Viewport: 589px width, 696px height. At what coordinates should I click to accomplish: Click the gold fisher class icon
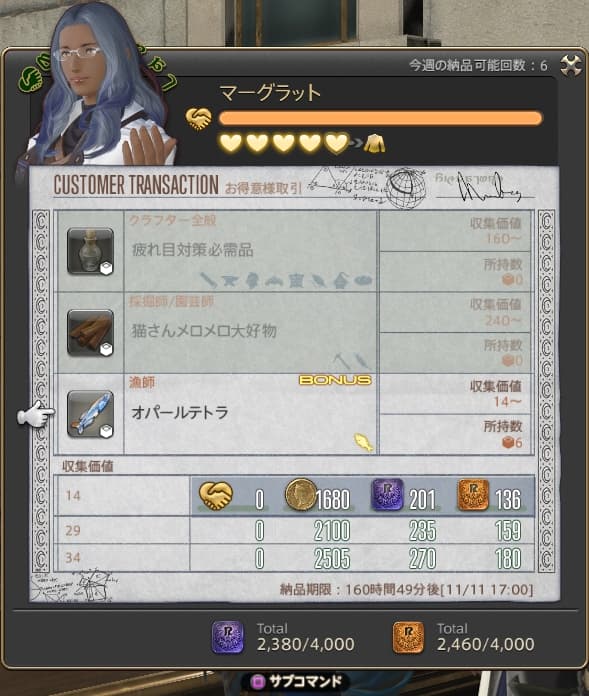click(363, 443)
